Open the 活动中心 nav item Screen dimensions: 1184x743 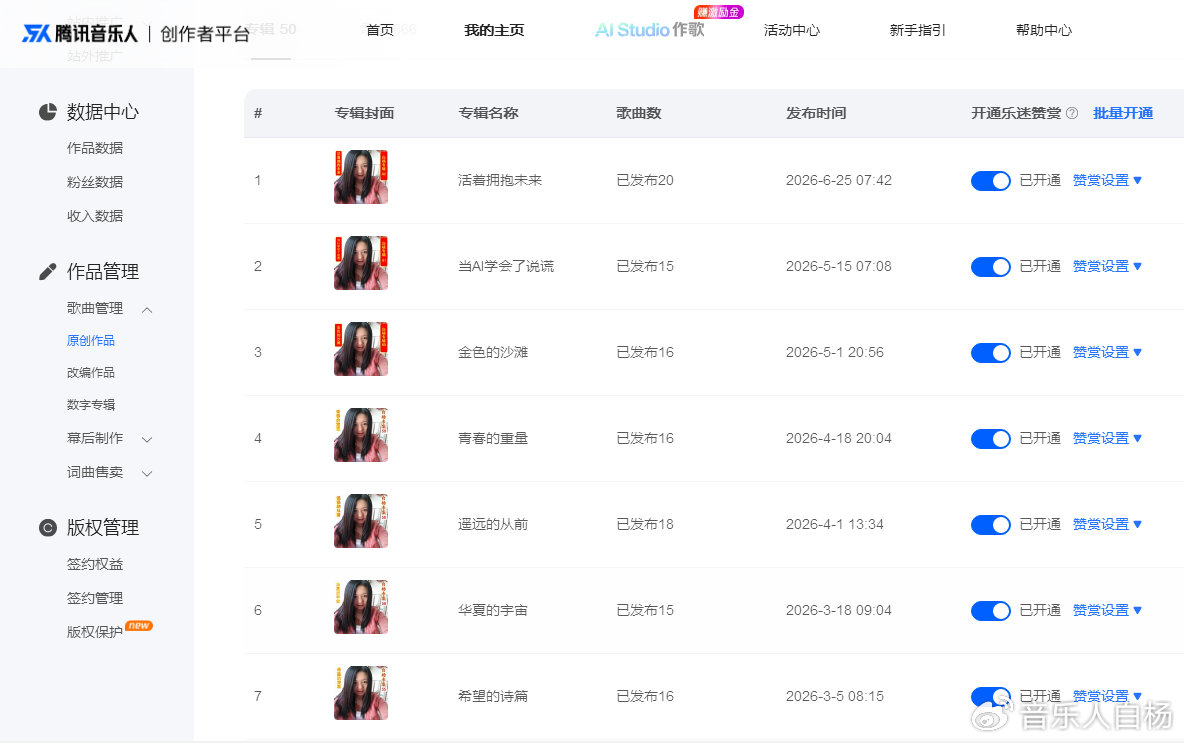tap(791, 30)
